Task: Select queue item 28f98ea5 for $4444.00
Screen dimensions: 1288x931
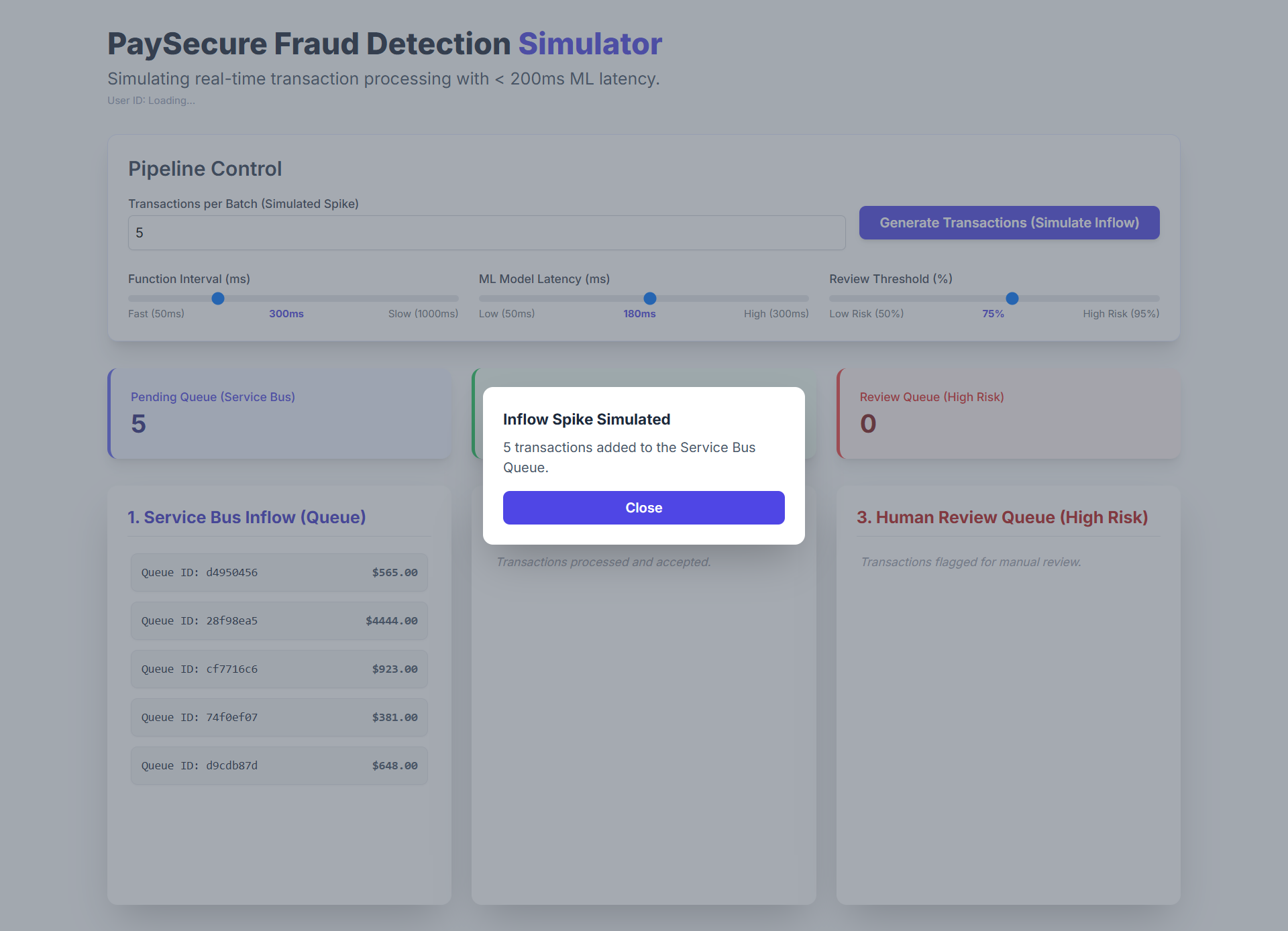Action: pos(279,621)
